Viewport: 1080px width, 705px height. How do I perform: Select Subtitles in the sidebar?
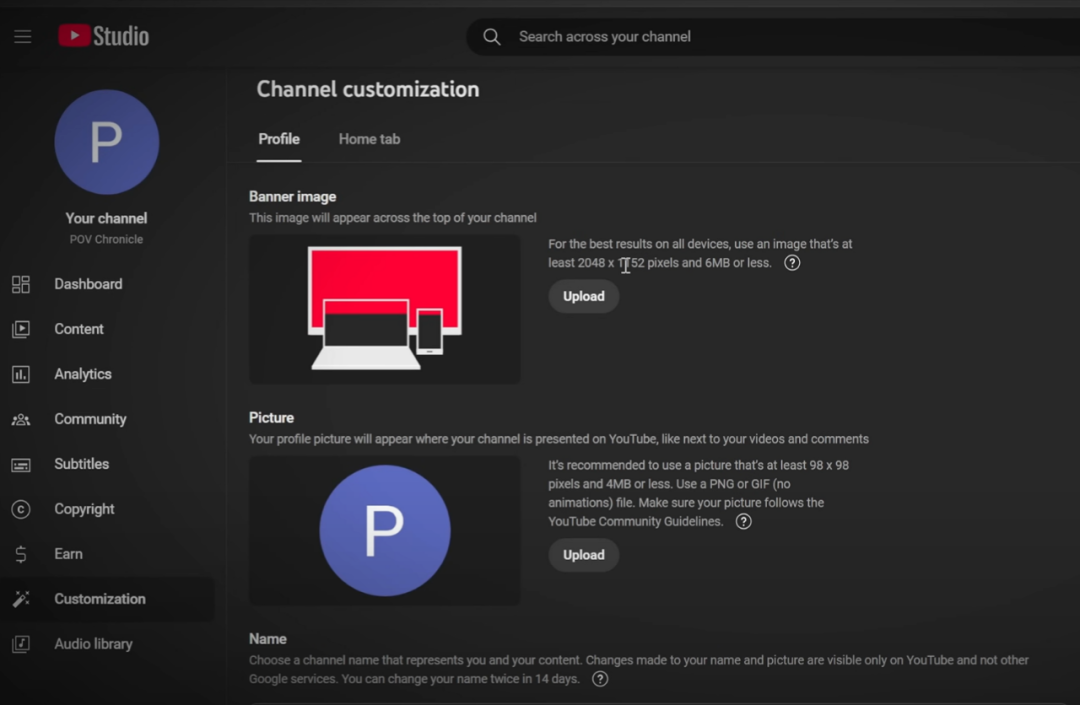tap(107, 465)
